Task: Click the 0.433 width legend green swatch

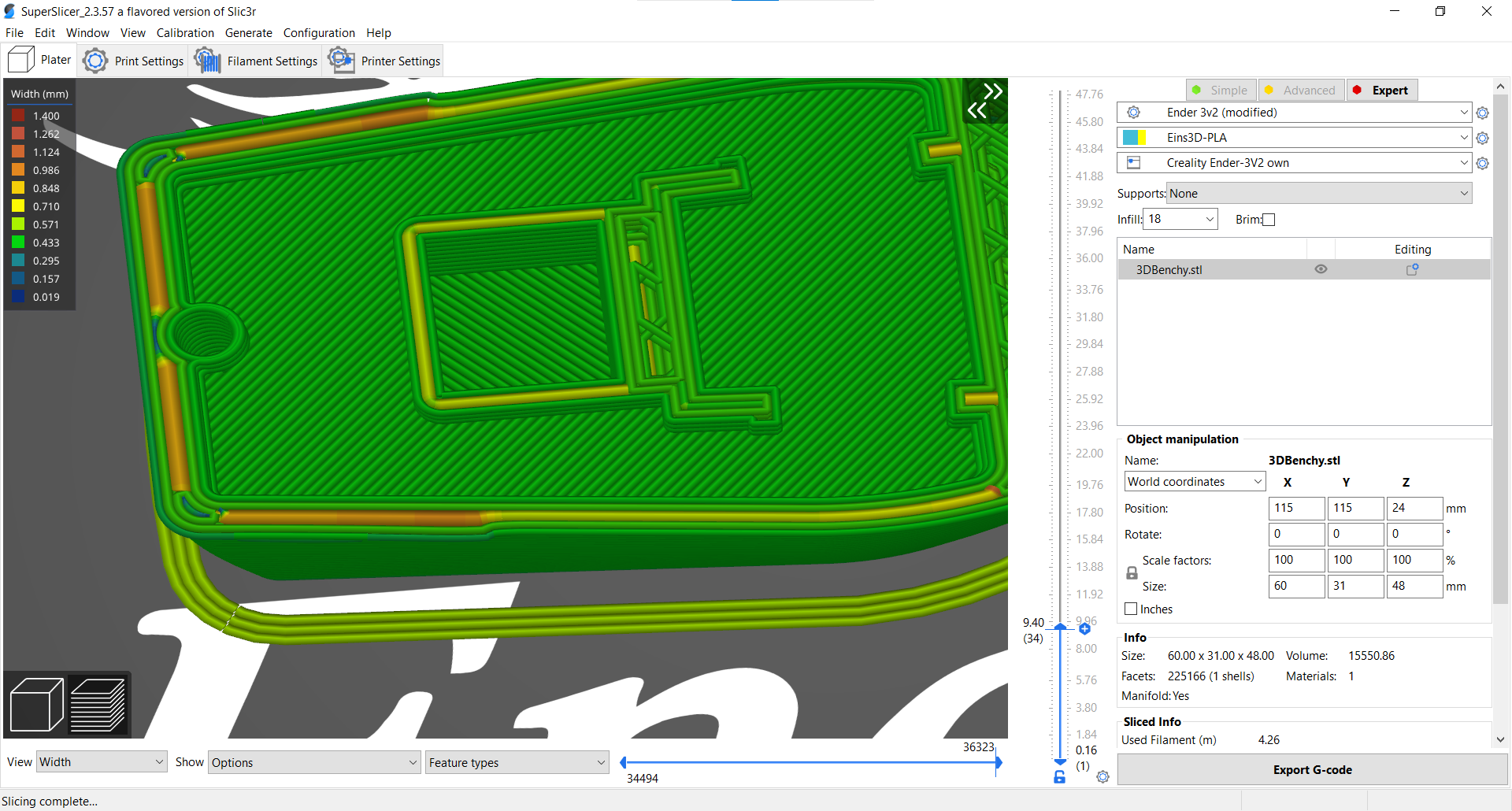Action: pos(18,242)
